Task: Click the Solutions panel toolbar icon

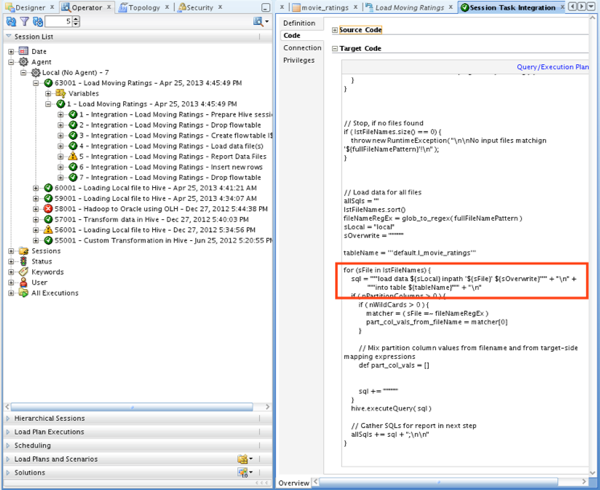Action: pyautogui.click(x=243, y=472)
